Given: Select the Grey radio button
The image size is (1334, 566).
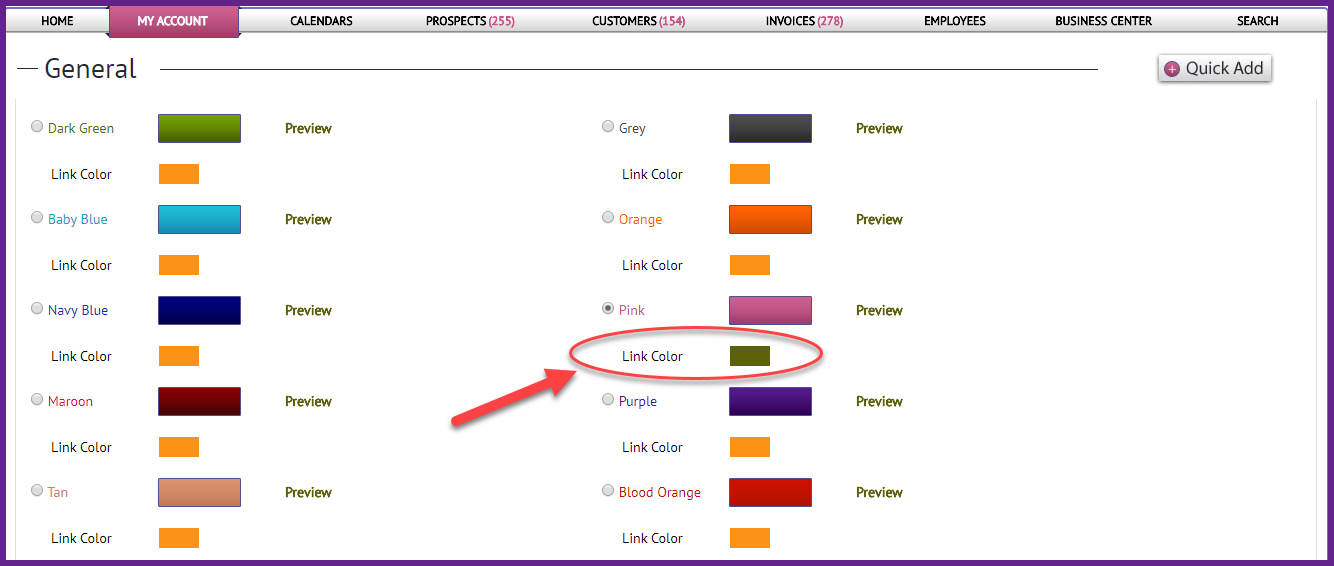Looking at the screenshot, I should [608, 127].
